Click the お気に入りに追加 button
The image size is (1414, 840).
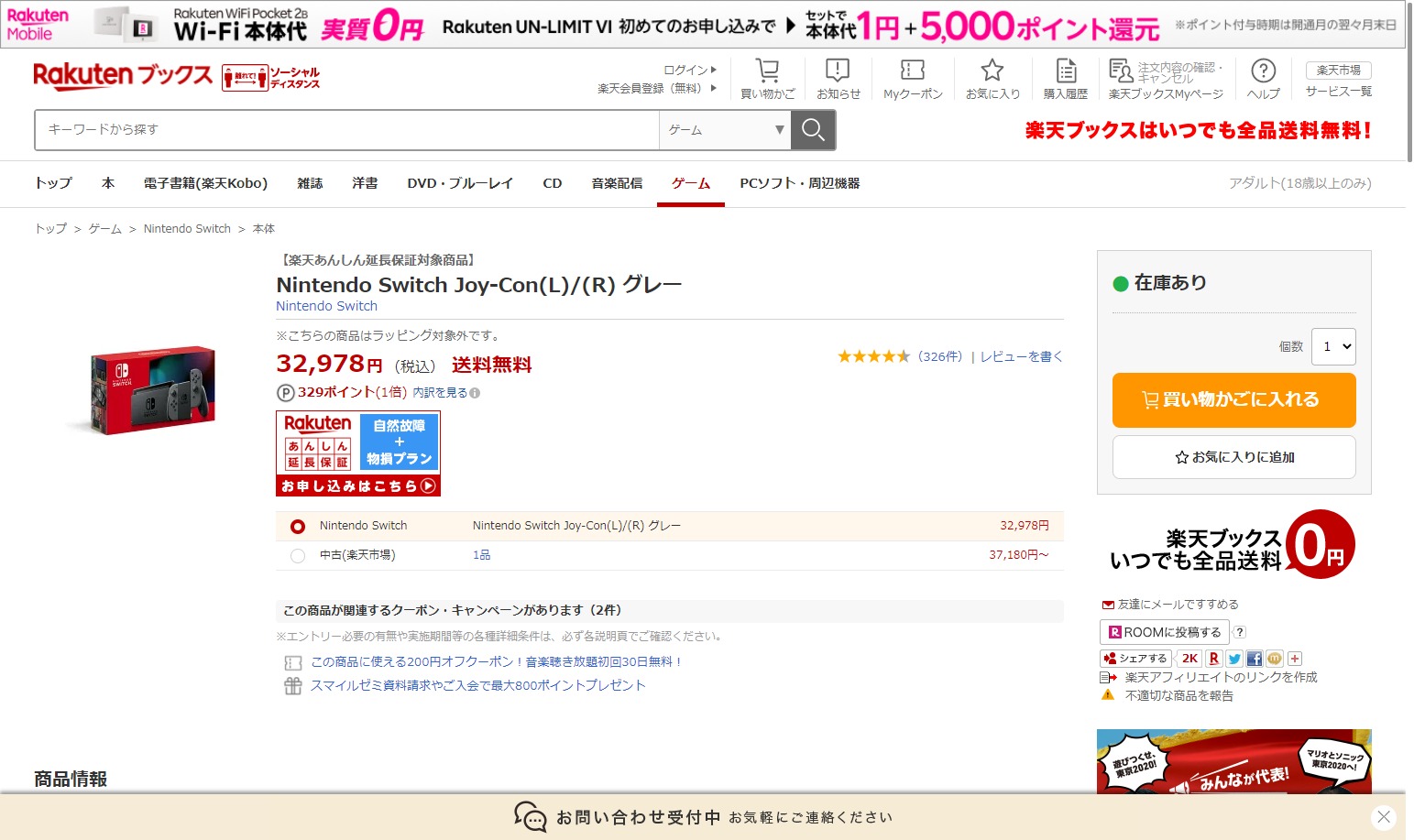(1233, 457)
